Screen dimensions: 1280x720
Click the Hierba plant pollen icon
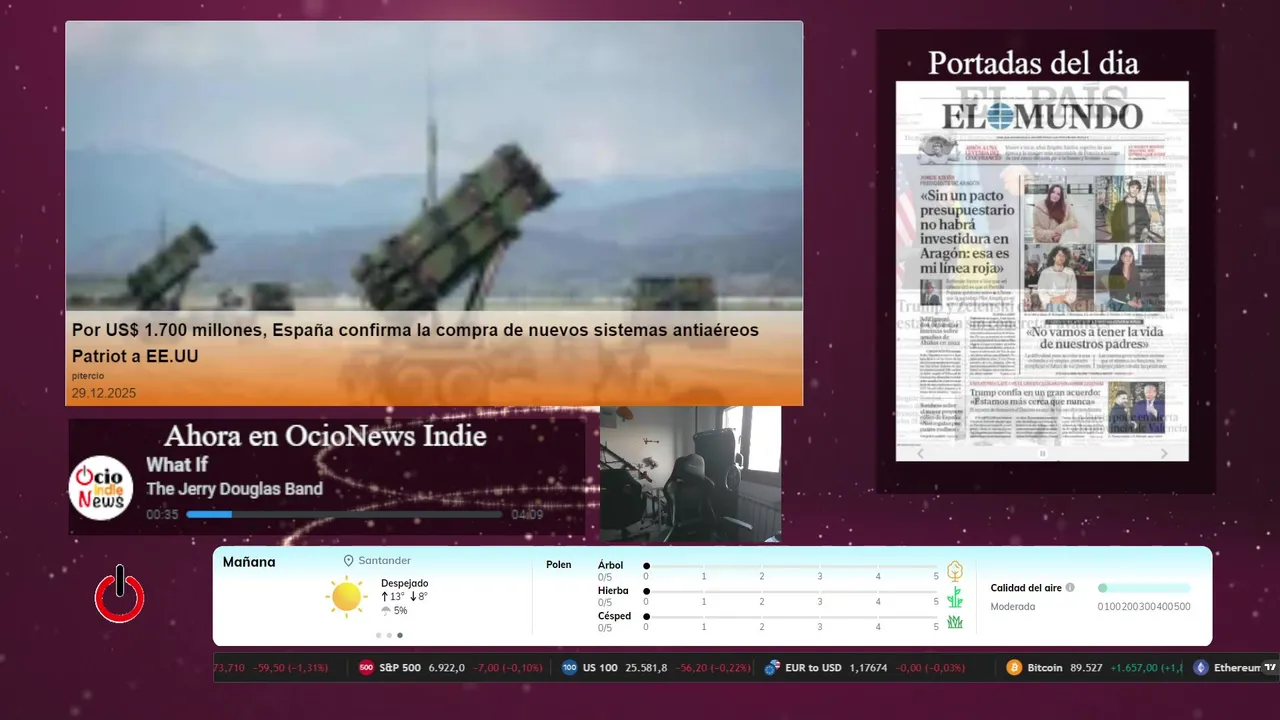pos(955,597)
